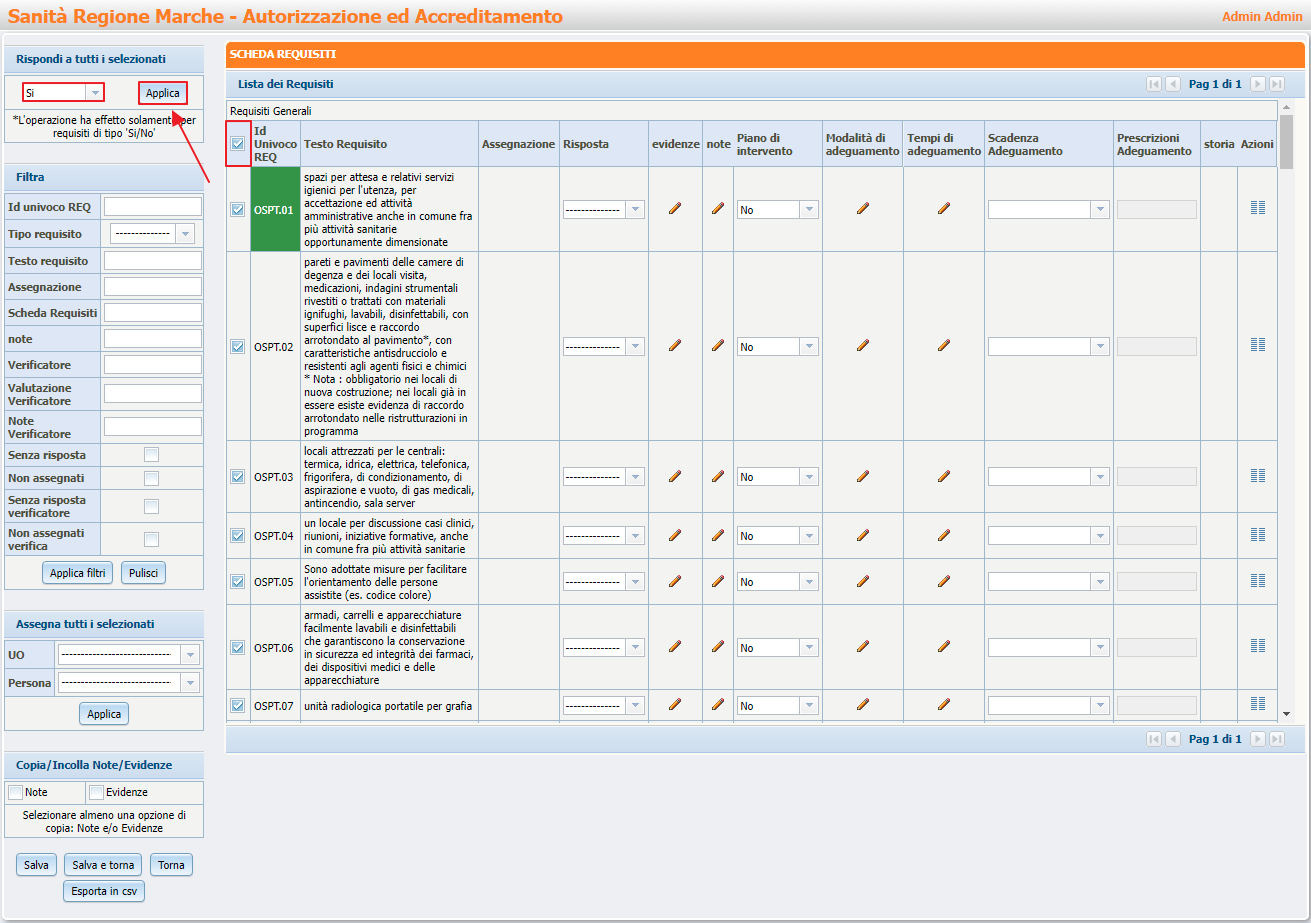Uncheck the OSPT.01 row checkbox
Viewport: 1311px width, 923px height.
[x=238, y=210]
